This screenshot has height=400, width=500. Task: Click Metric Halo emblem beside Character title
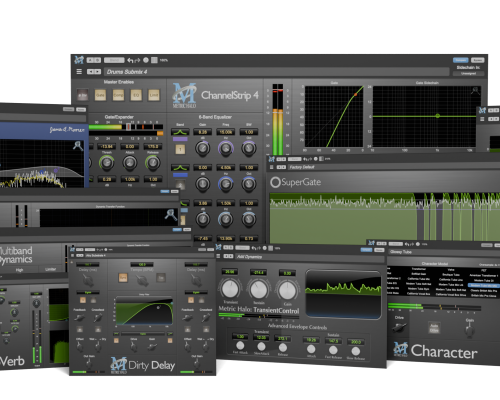[x=401, y=349]
